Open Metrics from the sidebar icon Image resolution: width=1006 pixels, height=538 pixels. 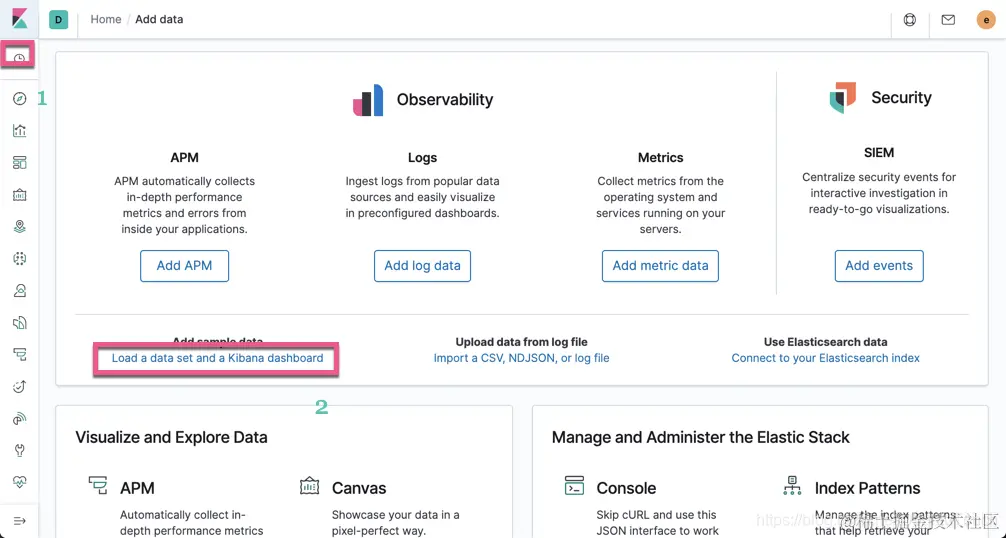[x=19, y=290]
